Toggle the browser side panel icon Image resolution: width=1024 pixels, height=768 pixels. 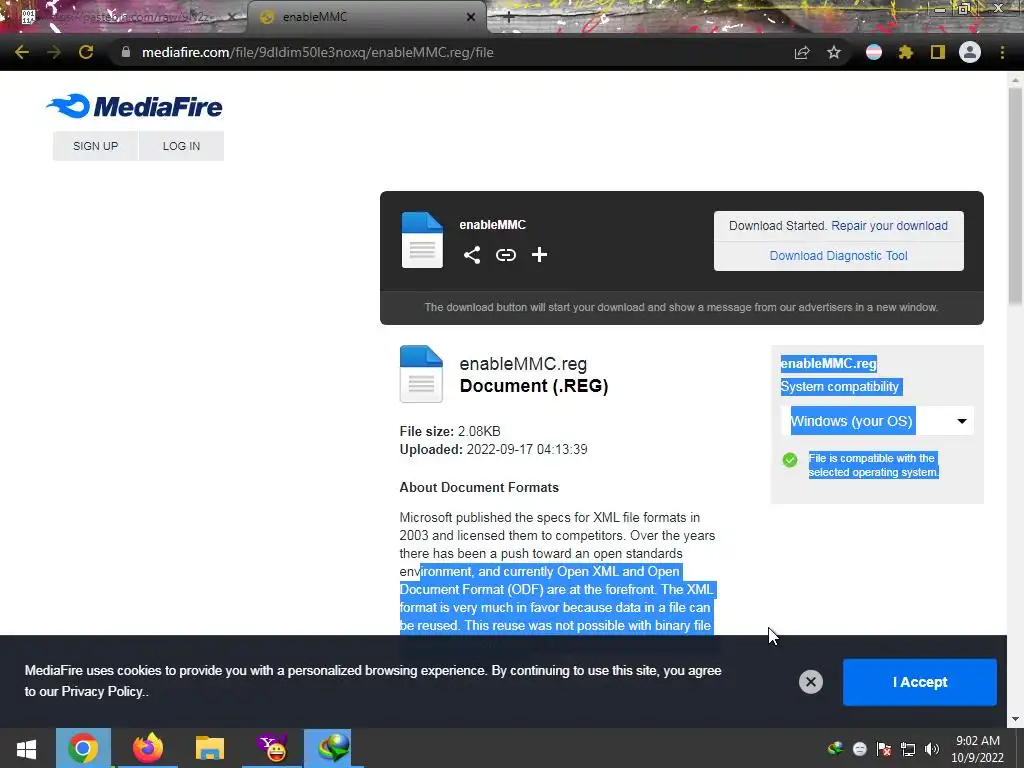click(938, 52)
